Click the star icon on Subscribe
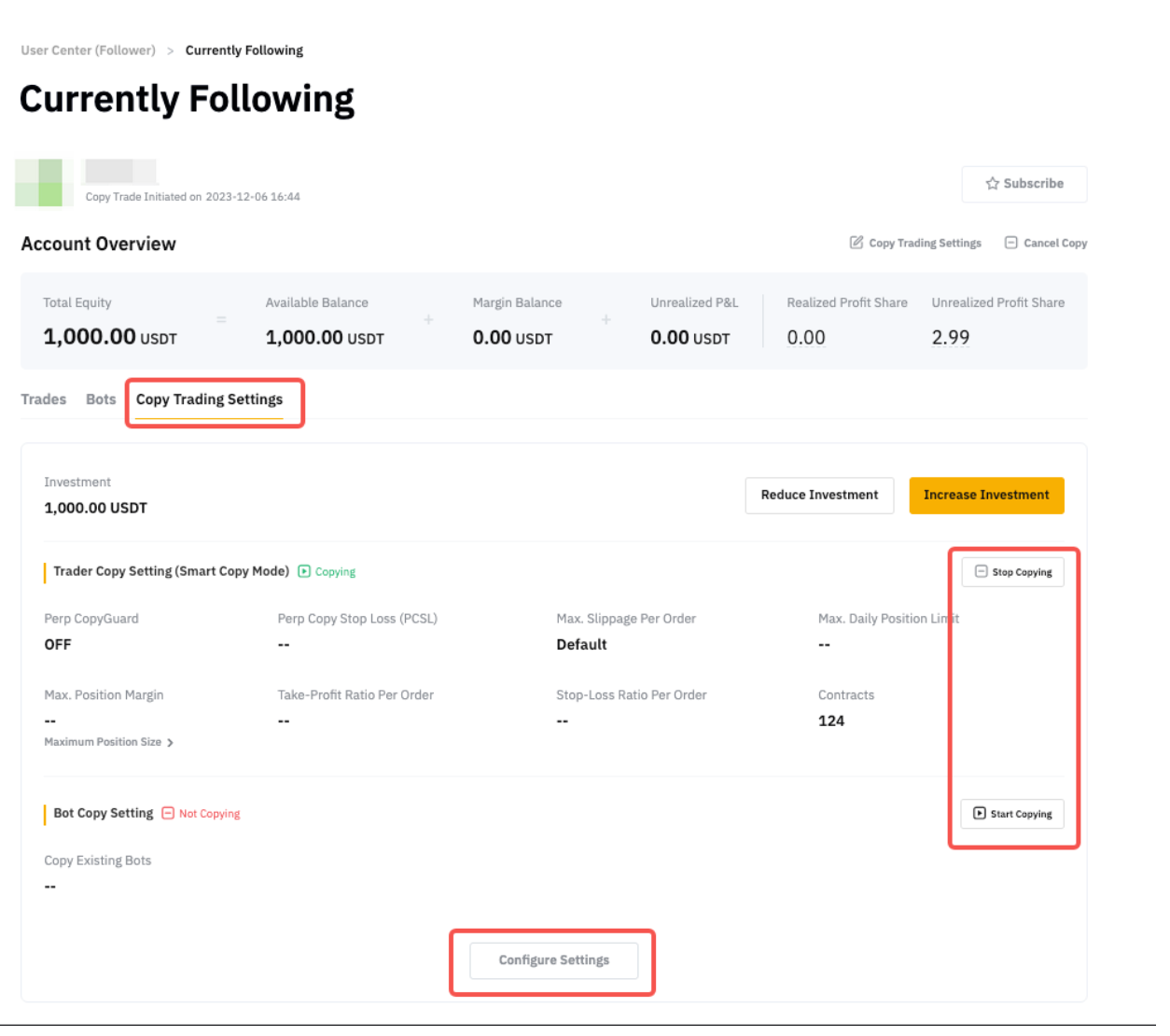Screen dimensions: 1170x1036 [x=992, y=184]
